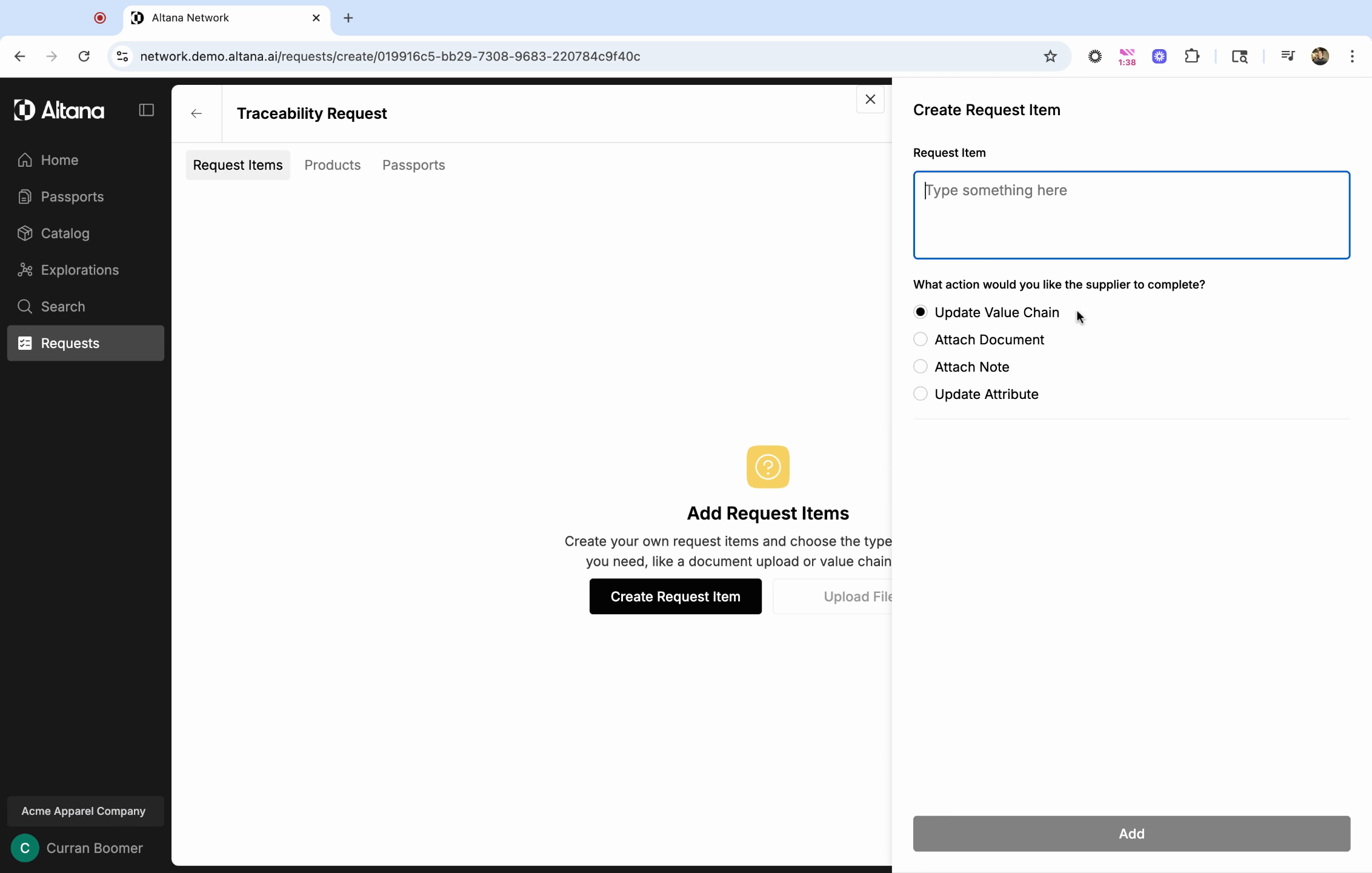Bookmark page with star icon
The height and width of the screenshot is (873, 1372).
click(x=1050, y=56)
